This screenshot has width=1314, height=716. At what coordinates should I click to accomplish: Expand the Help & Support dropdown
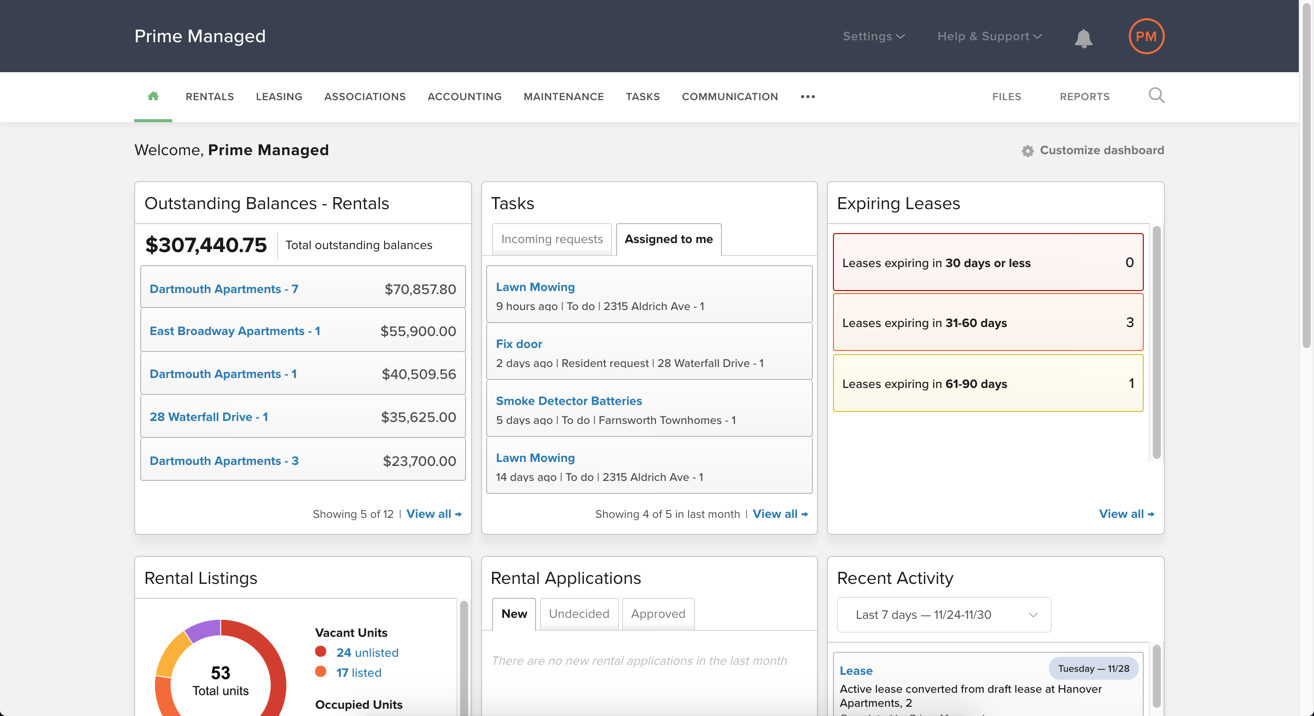click(989, 36)
